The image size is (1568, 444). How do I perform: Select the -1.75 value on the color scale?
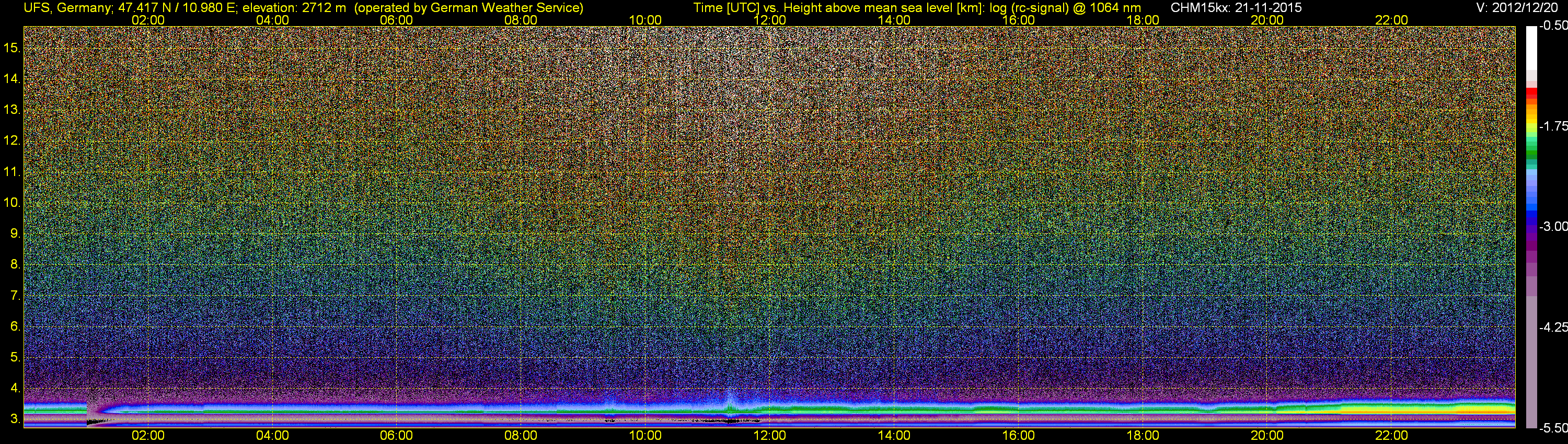pyautogui.click(x=1553, y=126)
